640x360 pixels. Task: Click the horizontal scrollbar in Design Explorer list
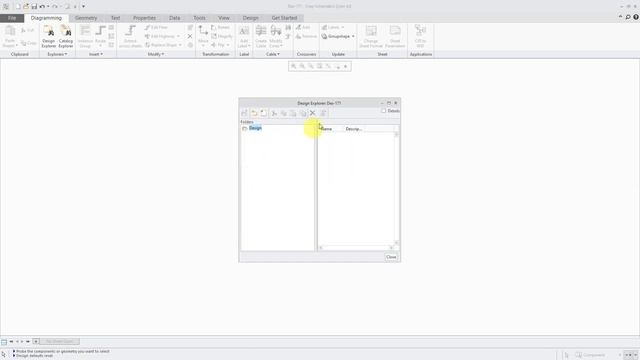(x=356, y=247)
